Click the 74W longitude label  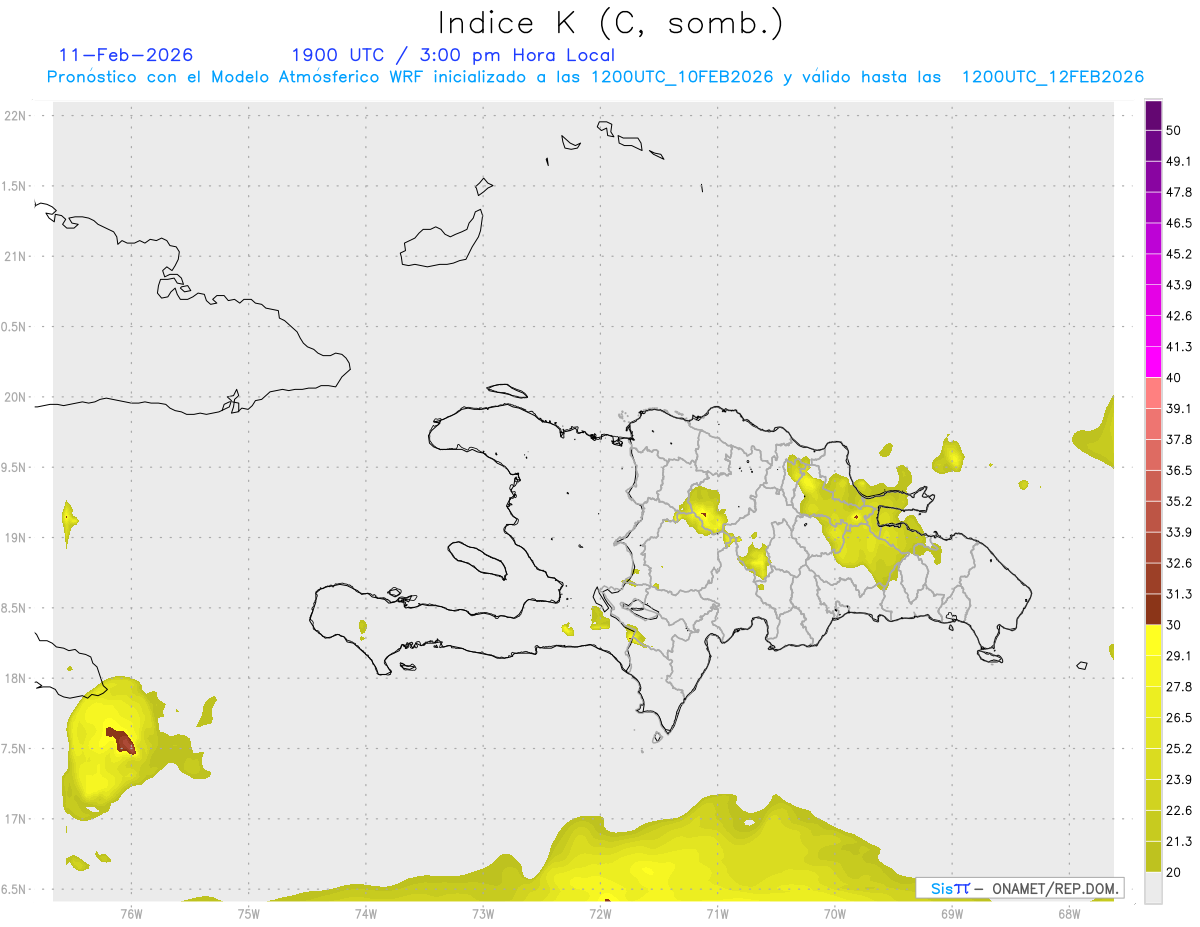pos(366,914)
